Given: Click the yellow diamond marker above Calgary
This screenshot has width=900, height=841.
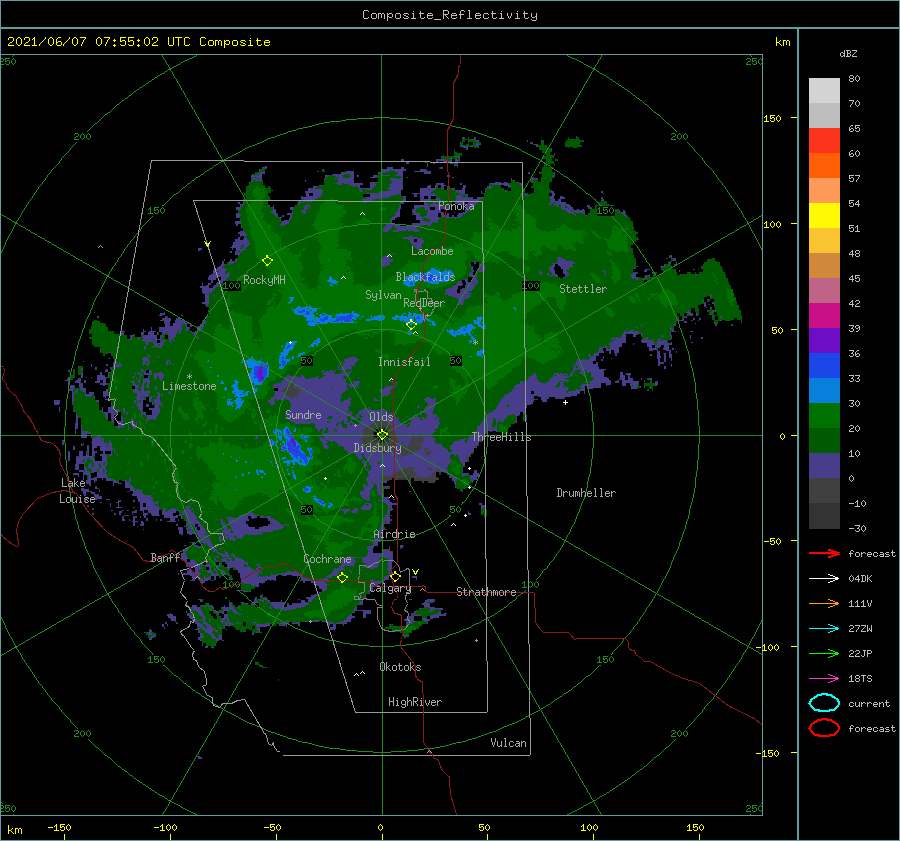Looking at the screenshot, I should [x=395, y=576].
